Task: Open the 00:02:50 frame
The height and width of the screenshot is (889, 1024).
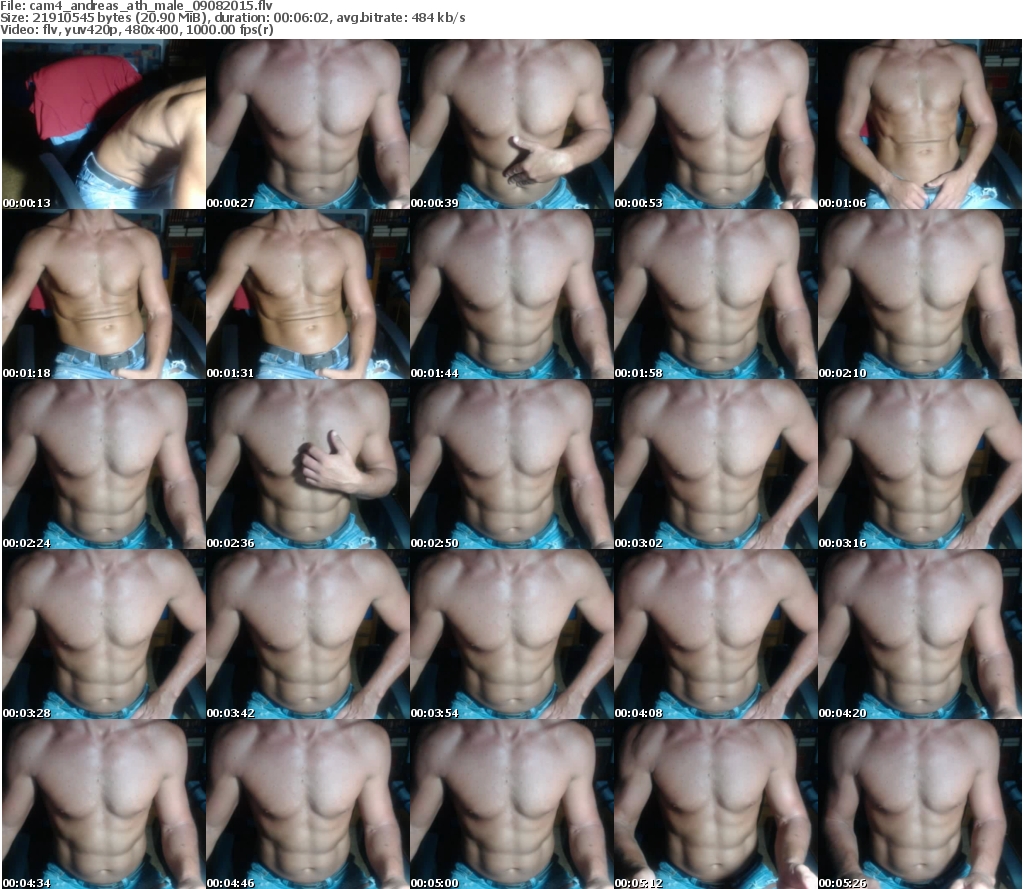Action: (x=511, y=464)
